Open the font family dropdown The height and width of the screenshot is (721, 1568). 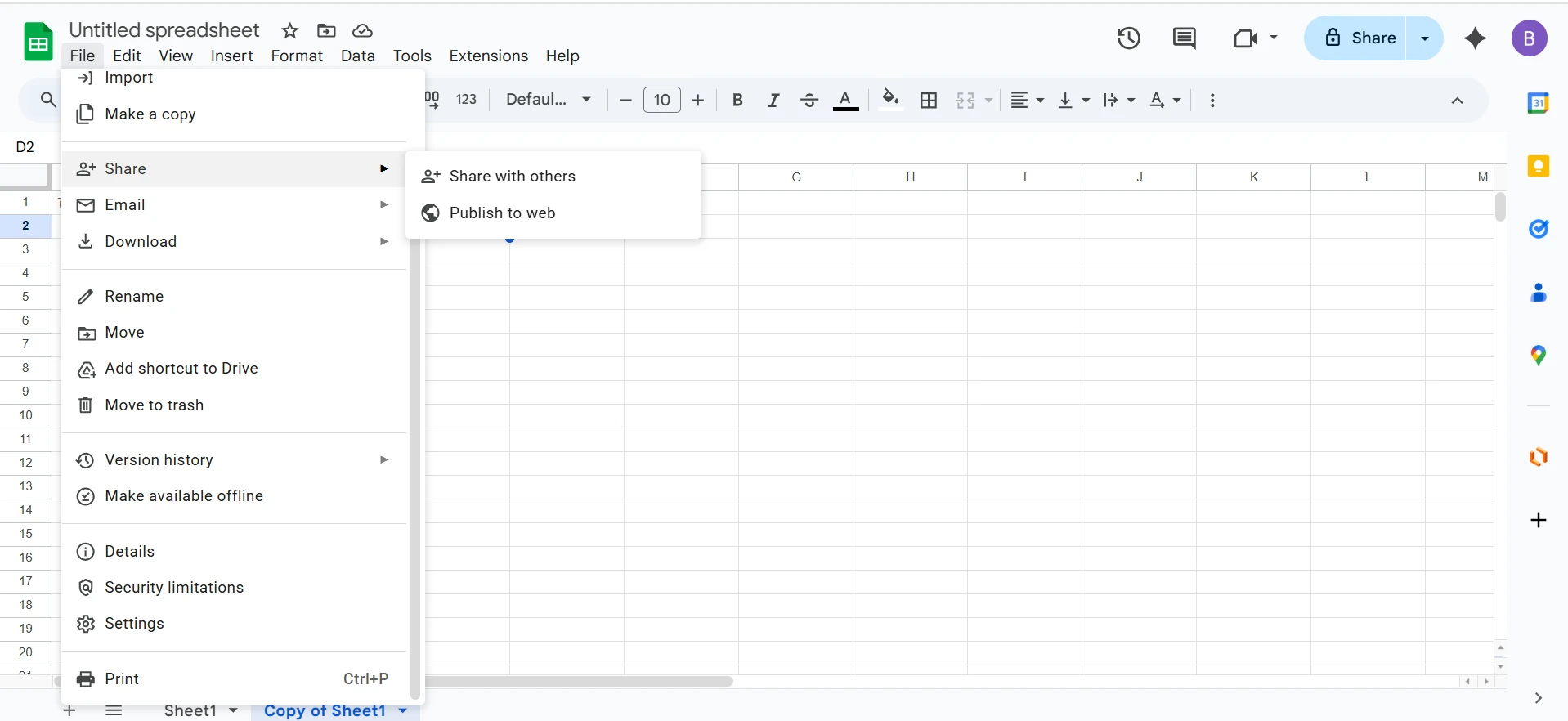click(549, 100)
